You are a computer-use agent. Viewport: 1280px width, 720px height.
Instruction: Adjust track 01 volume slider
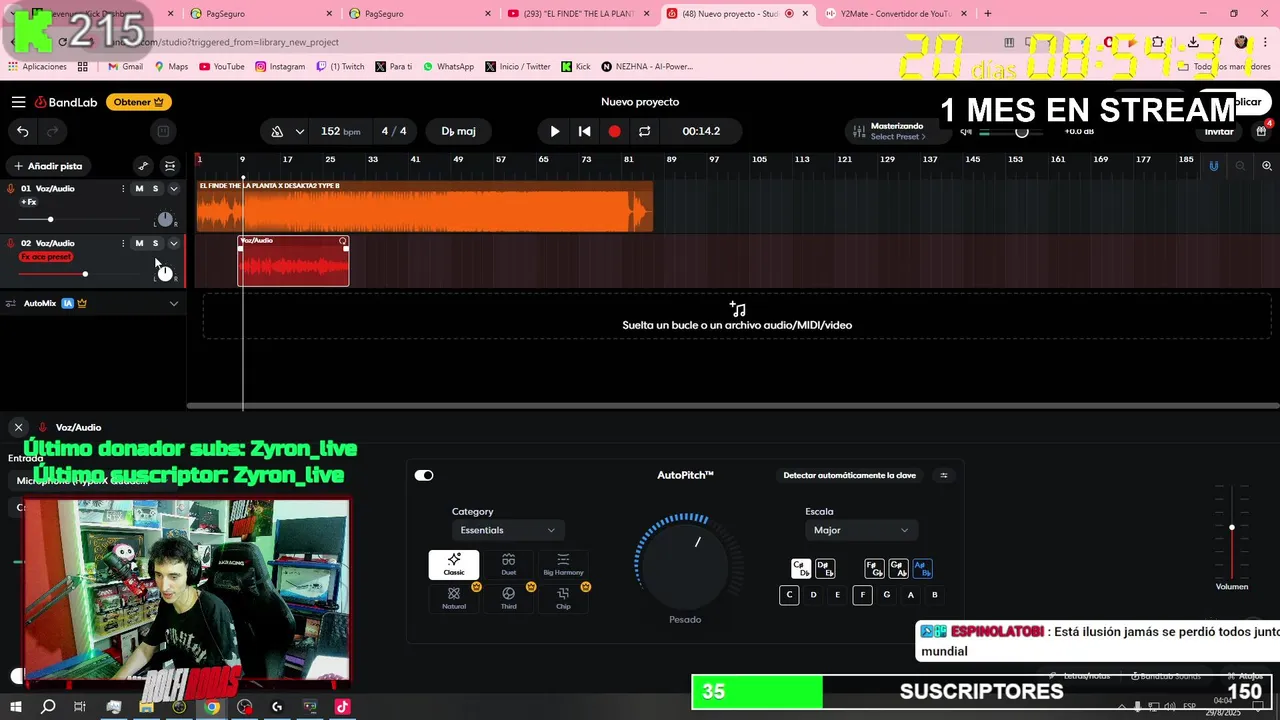tap(50, 219)
